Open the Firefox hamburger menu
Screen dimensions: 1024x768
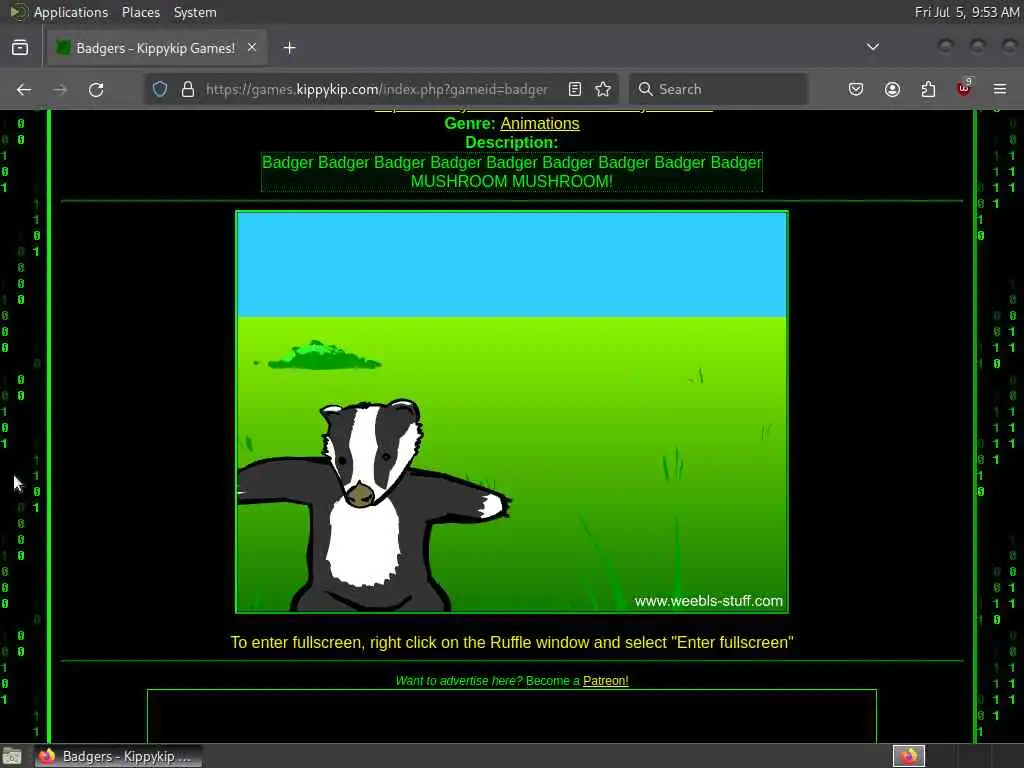tap(1000, 89)
